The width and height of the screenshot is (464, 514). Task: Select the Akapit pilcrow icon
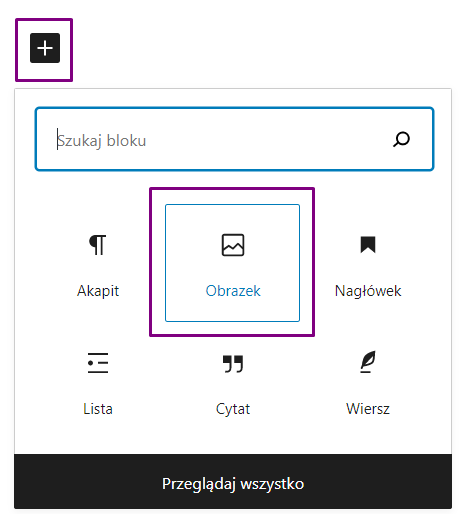pyautogui.click(x=98, y=245)
